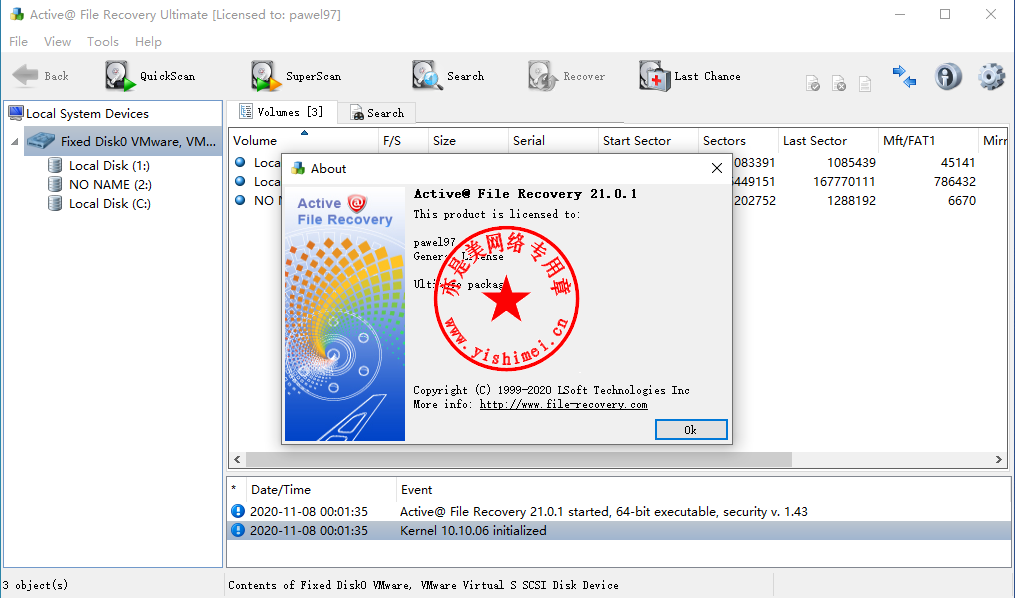Click Last Sector value 1085439
The image size is (1015, 598).
[x=851, y=162]
